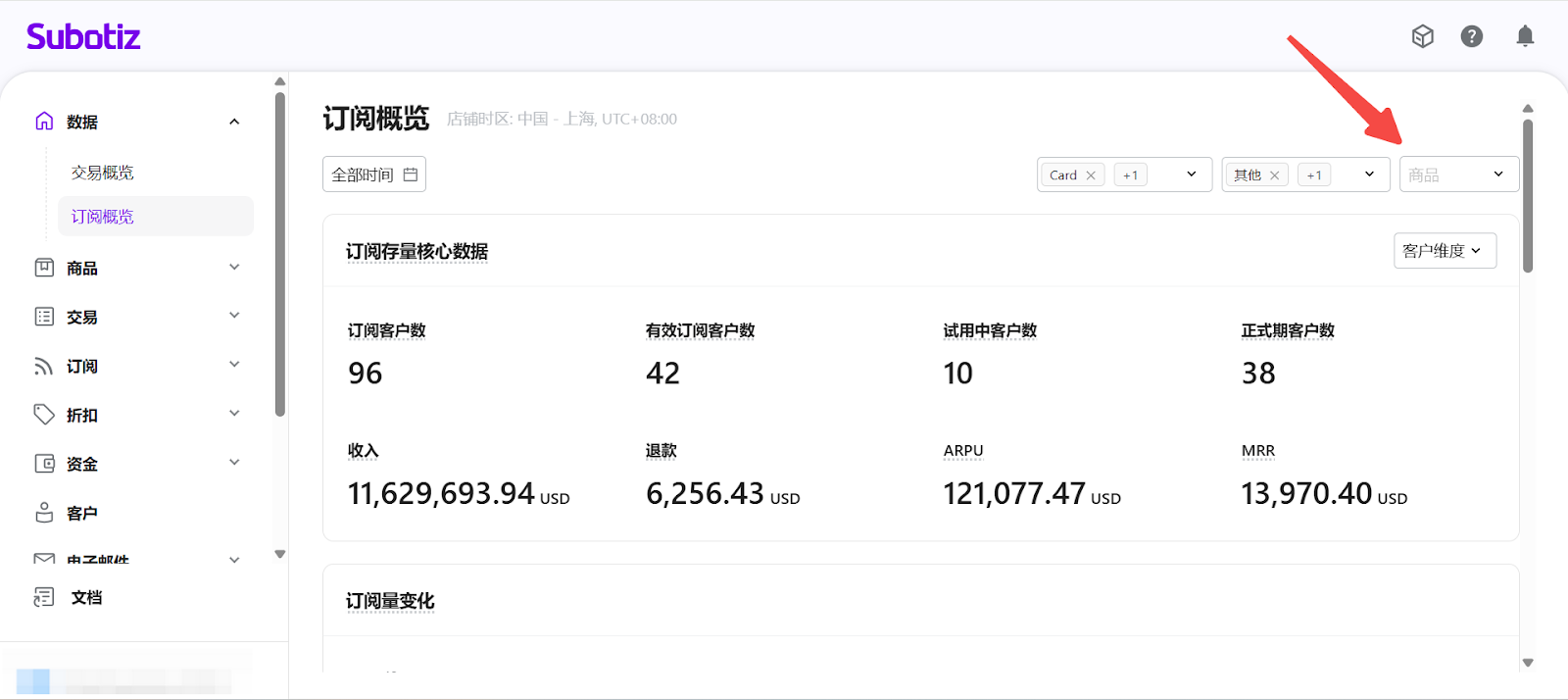The width and height of the screenshot is (1568, 700).
Task: Collapse the 数据 sidebar section
Action: coord(234,122)
